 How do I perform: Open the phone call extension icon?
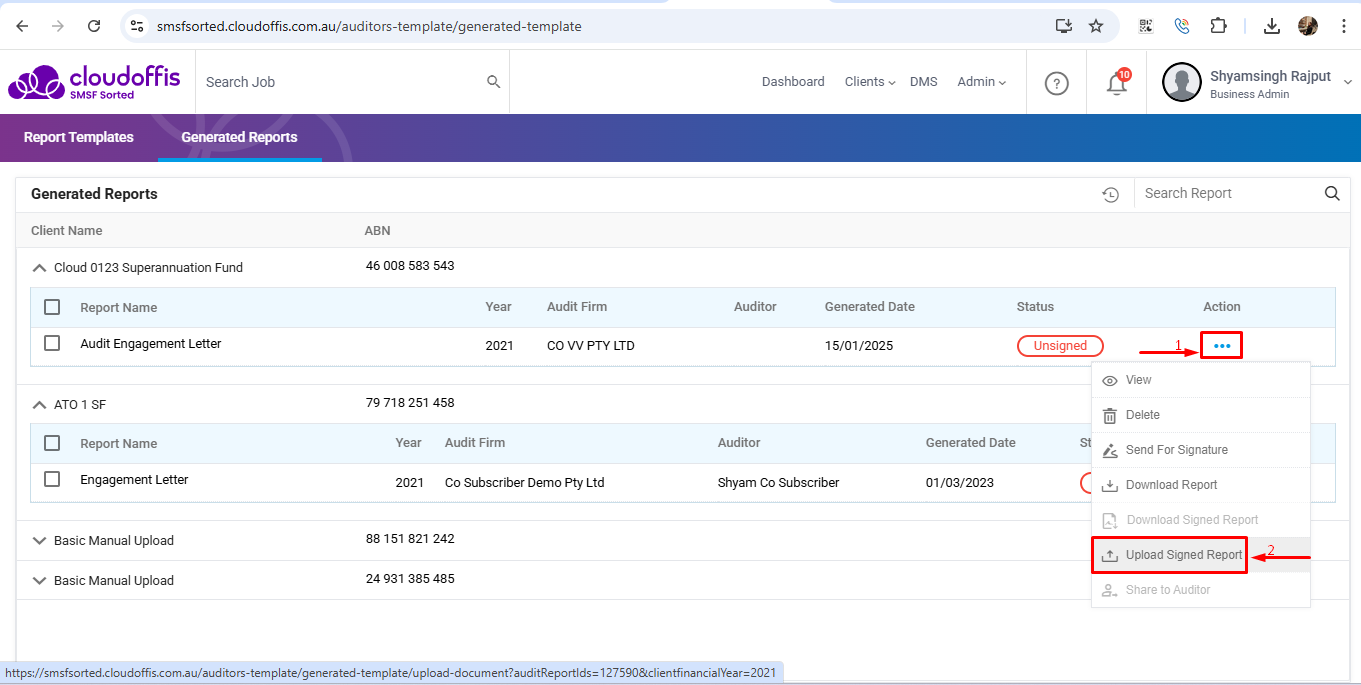[1181, 26]
